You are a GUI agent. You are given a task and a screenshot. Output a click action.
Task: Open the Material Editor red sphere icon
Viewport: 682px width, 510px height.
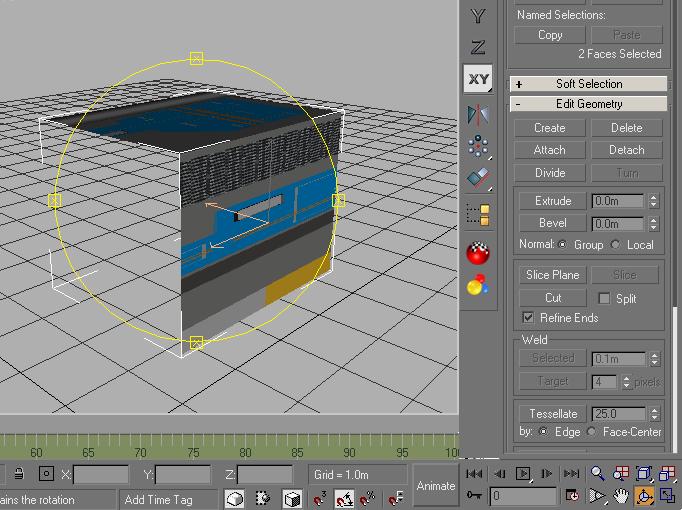pyautogui.click(x=478, y=253)
